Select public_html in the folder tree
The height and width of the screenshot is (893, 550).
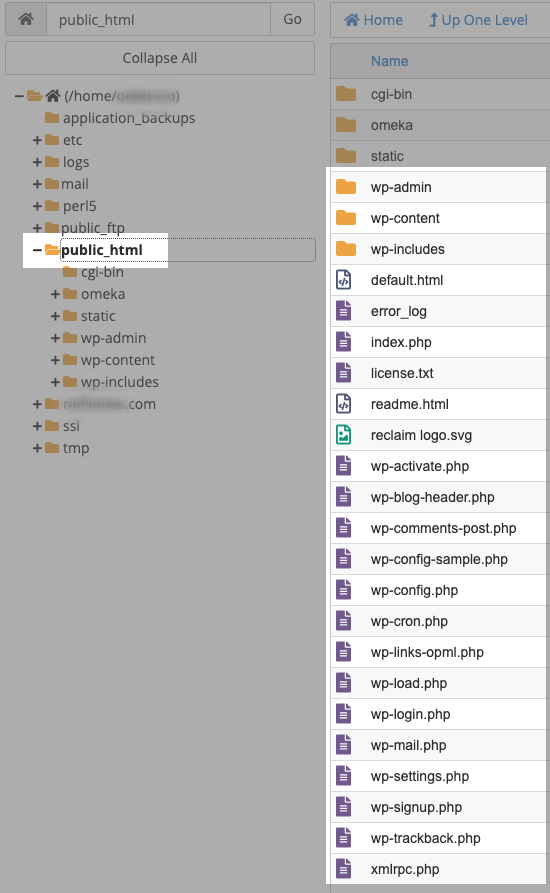[x=102, y=250]
